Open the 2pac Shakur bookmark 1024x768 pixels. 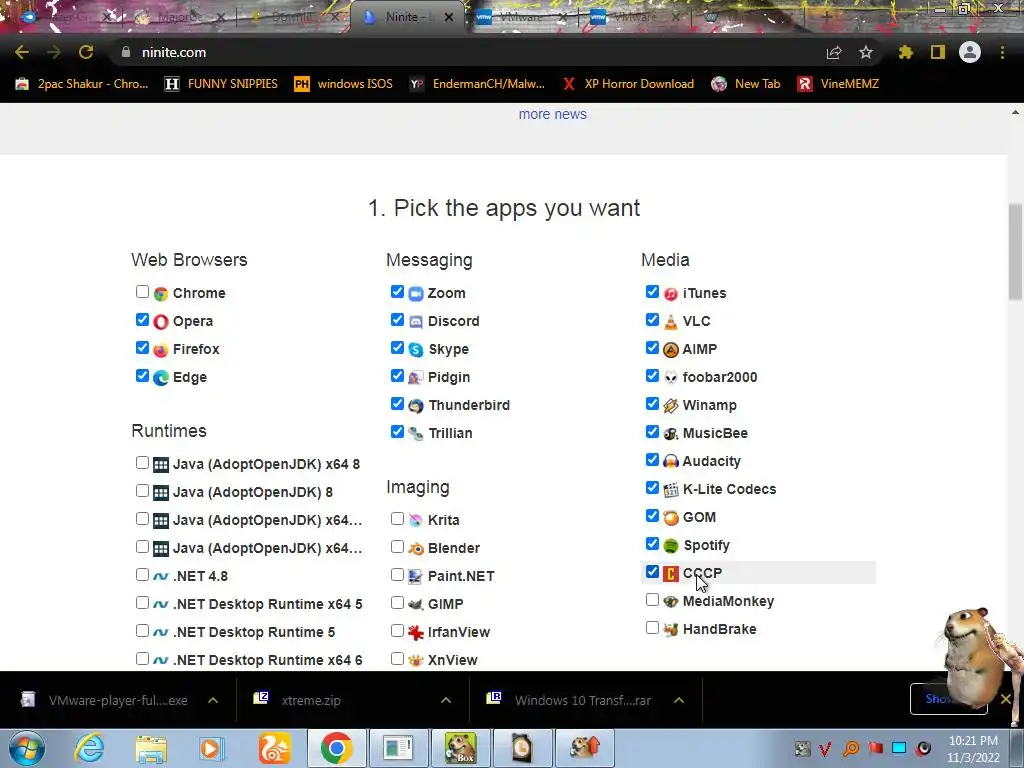click(x=82, y=84)
